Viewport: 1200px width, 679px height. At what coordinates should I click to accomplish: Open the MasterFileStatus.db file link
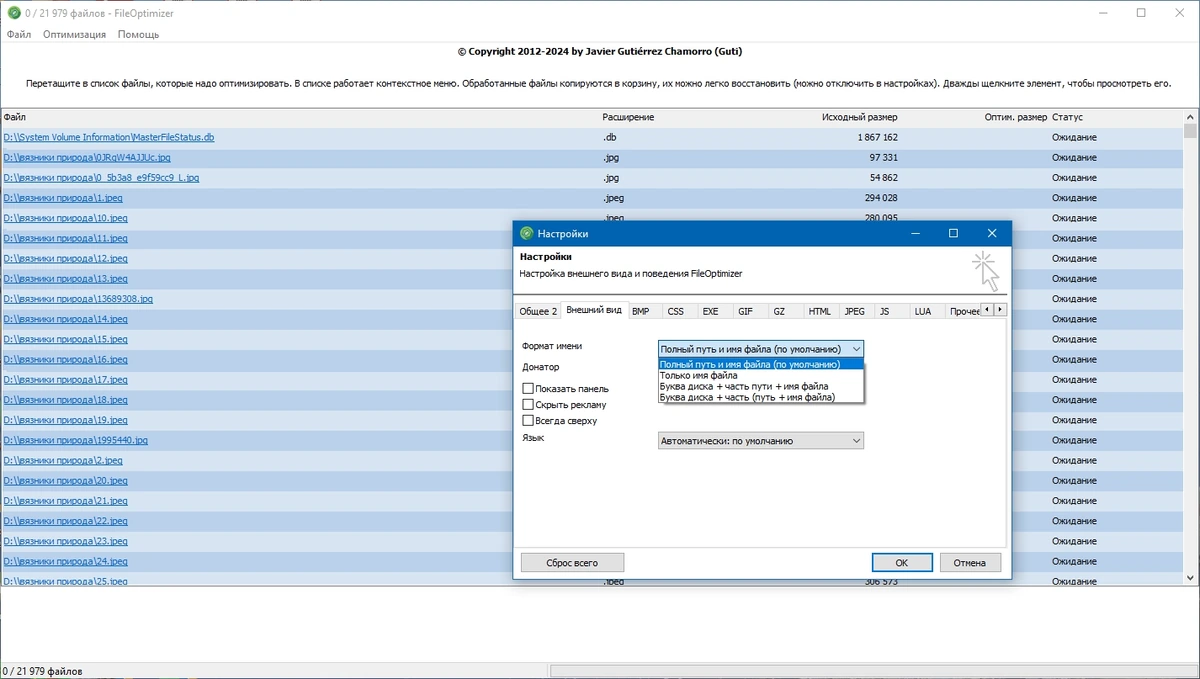(x=109, y=137)
